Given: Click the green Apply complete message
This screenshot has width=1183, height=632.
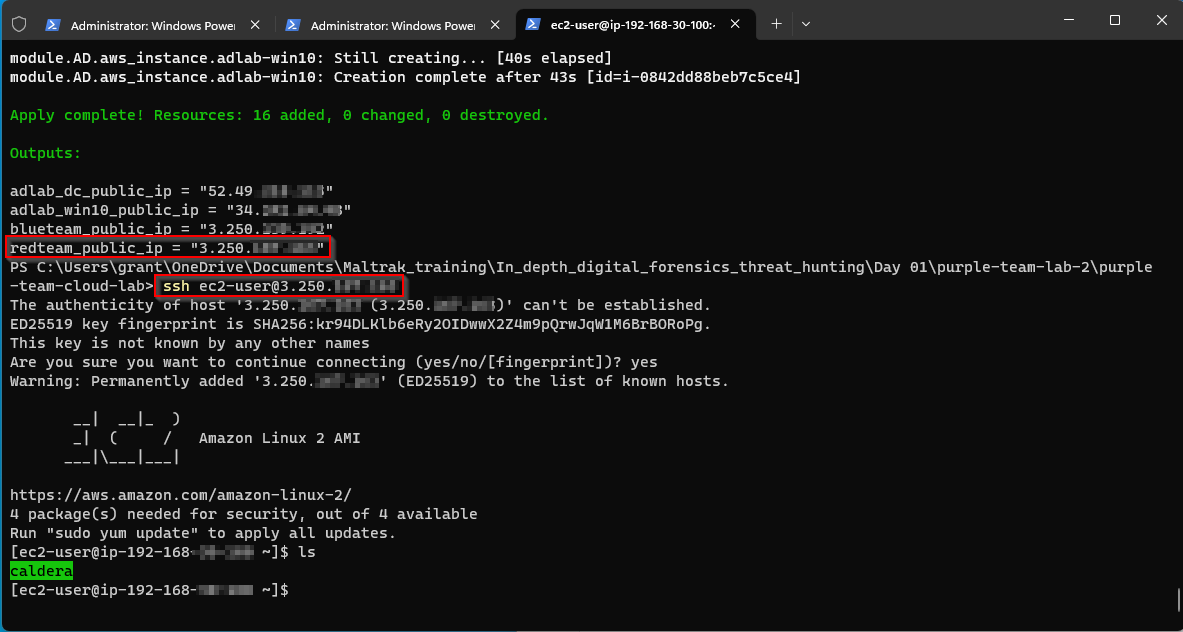Looking at the screenshot, I should [275, 114].
